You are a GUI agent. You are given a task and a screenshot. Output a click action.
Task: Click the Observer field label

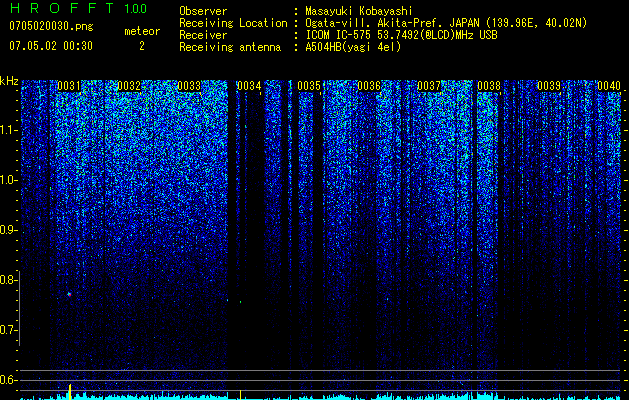point(203,11)
